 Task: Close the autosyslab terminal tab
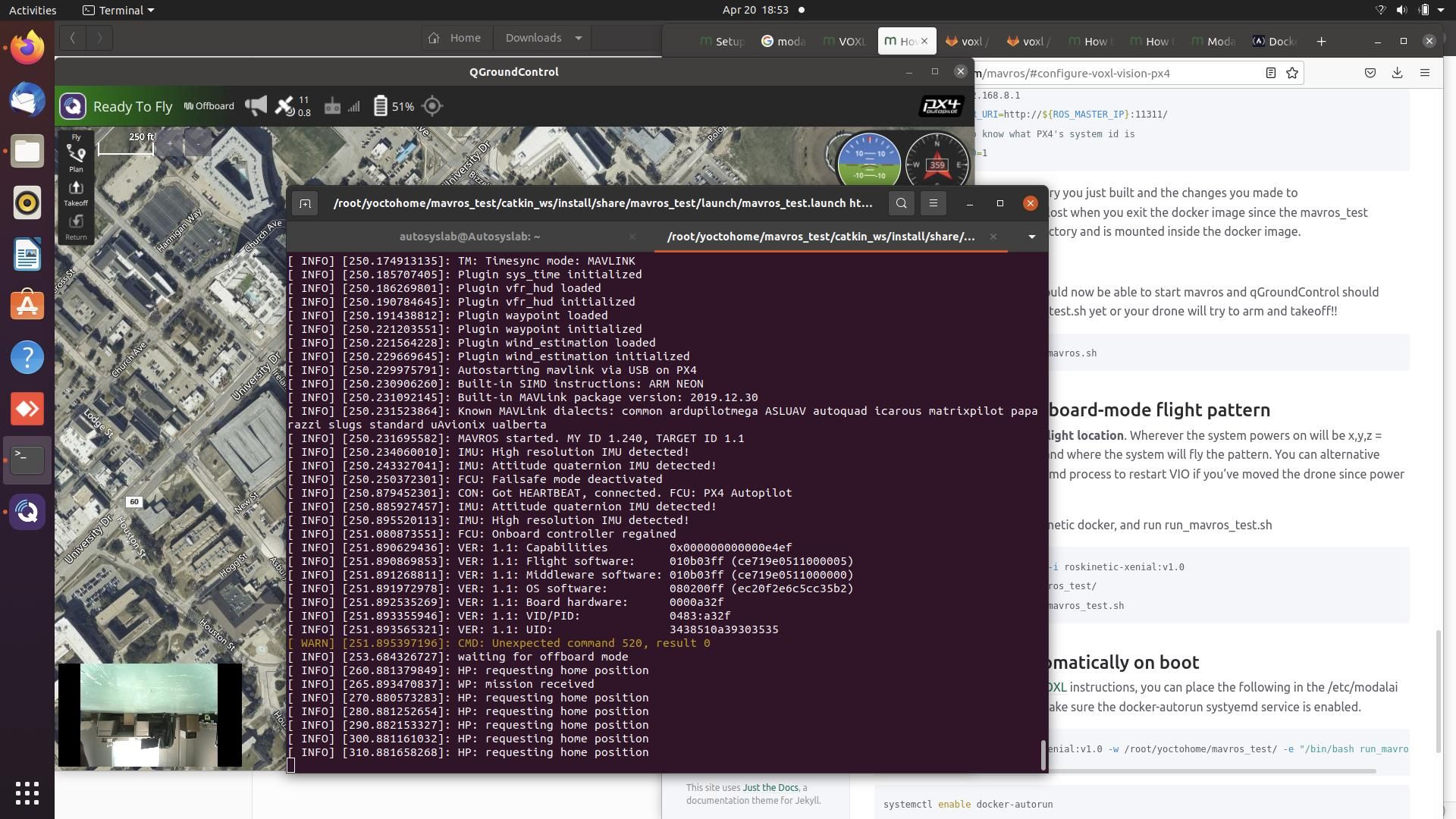(632, 237)
